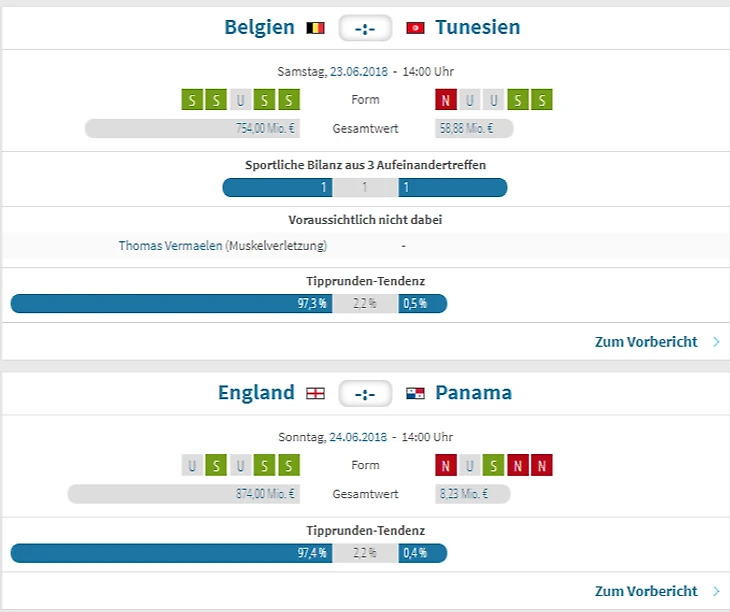Open the Tunesien team page
730x612 pixels.
478,27
